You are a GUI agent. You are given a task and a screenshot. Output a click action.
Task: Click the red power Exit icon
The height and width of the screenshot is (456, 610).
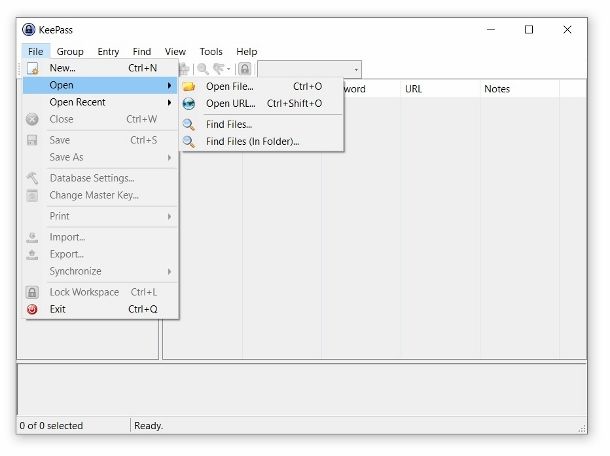[x=32, y=309]
